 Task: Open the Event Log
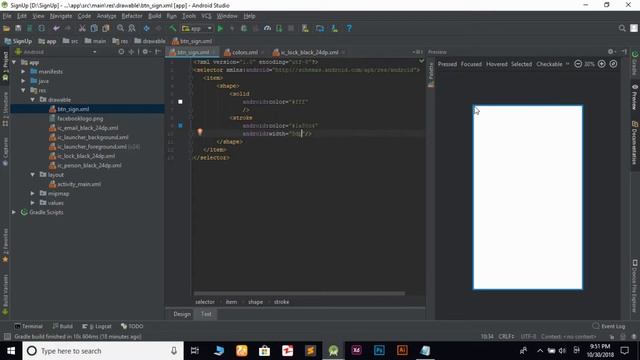coord(609,326)
